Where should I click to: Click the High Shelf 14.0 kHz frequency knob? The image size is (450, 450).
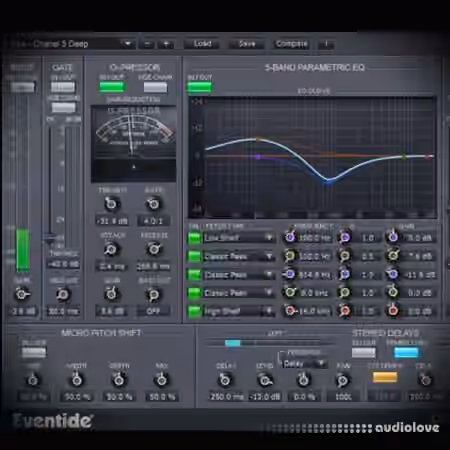coord(290,311)
